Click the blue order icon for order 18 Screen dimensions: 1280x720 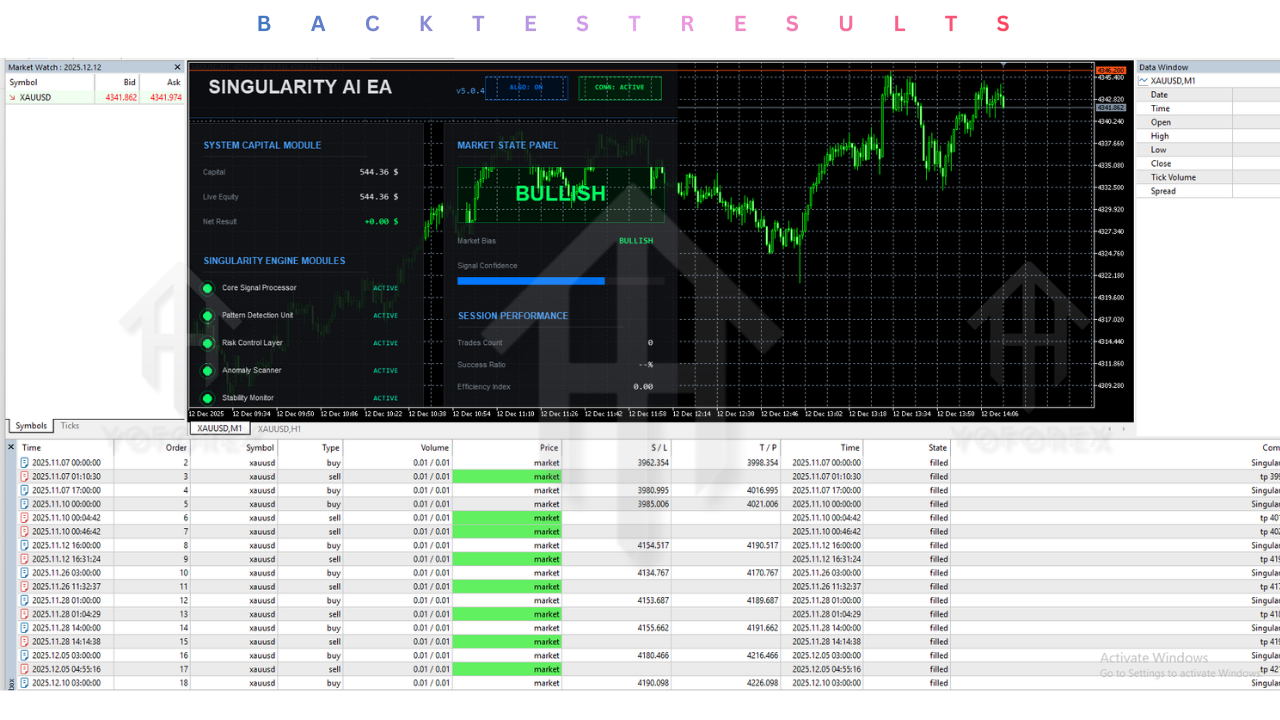tap(25, 683)
